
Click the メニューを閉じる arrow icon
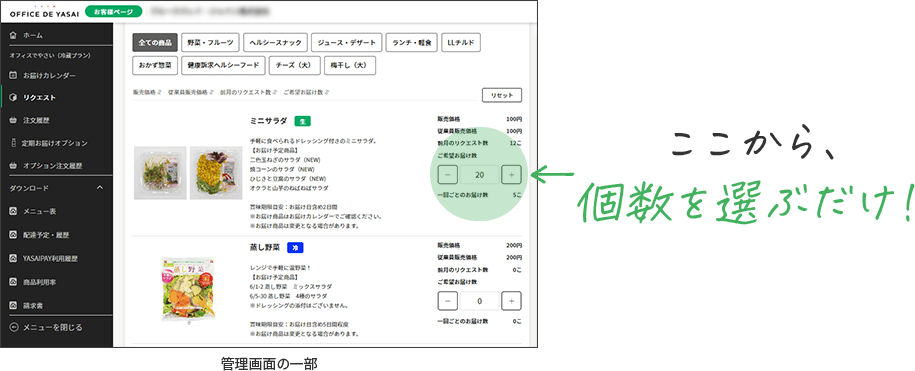(13, 327)
